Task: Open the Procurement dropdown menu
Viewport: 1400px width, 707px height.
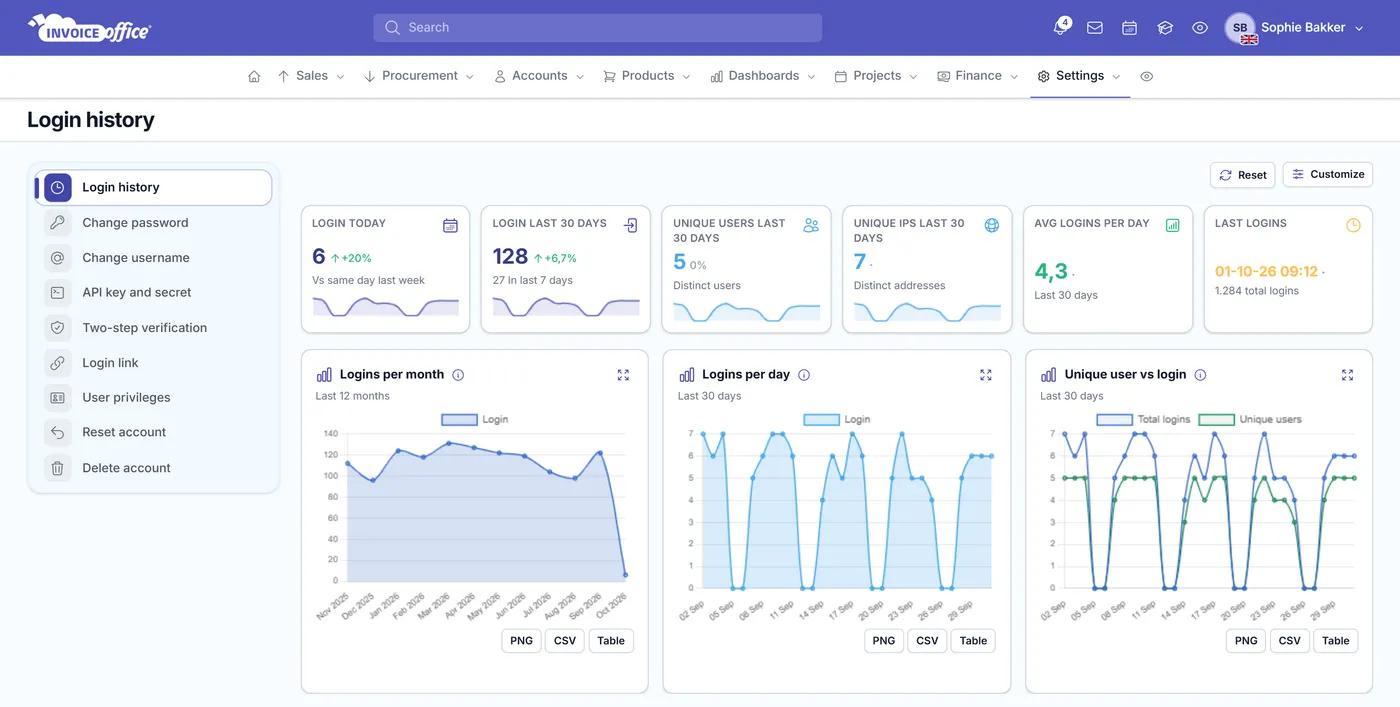Action: click(x=419, y=76)
